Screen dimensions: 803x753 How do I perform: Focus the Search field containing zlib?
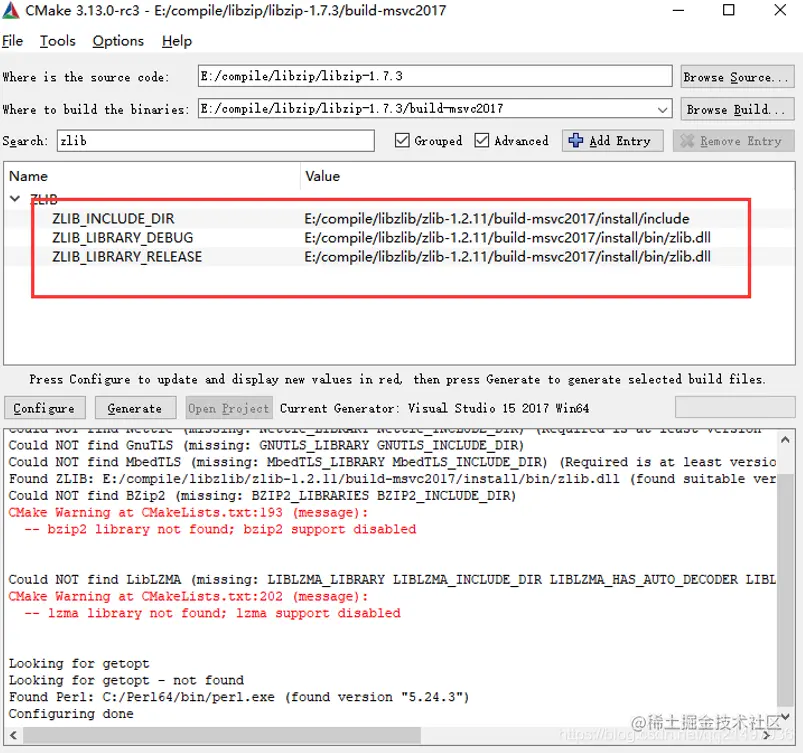[215, 140]
